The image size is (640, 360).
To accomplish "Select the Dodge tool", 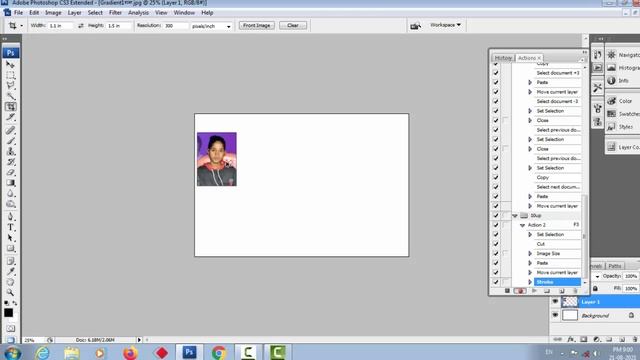I will coord(10,204).
